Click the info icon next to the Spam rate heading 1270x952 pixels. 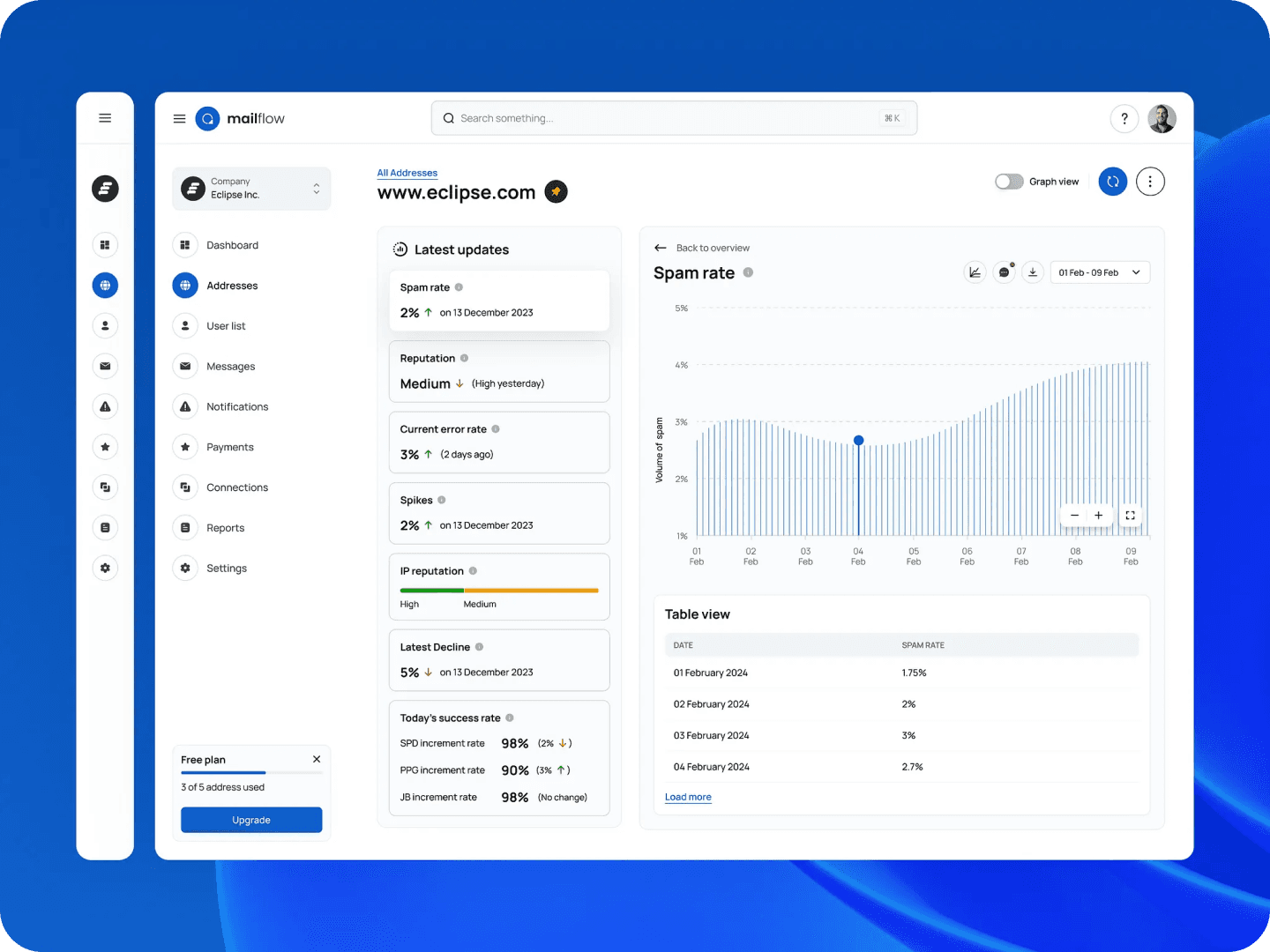[x=748, y=272]
